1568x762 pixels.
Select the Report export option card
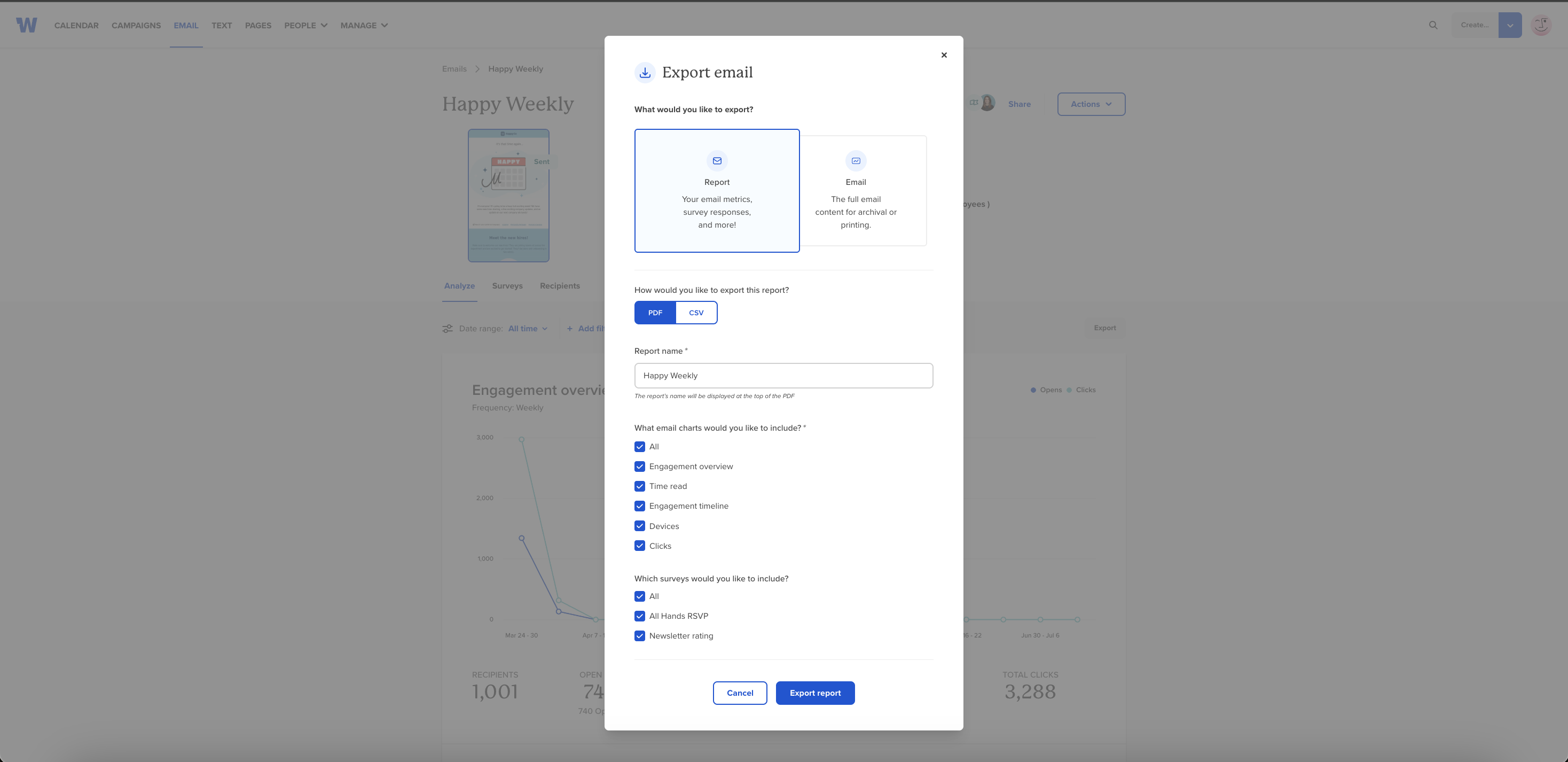[717, 191]
